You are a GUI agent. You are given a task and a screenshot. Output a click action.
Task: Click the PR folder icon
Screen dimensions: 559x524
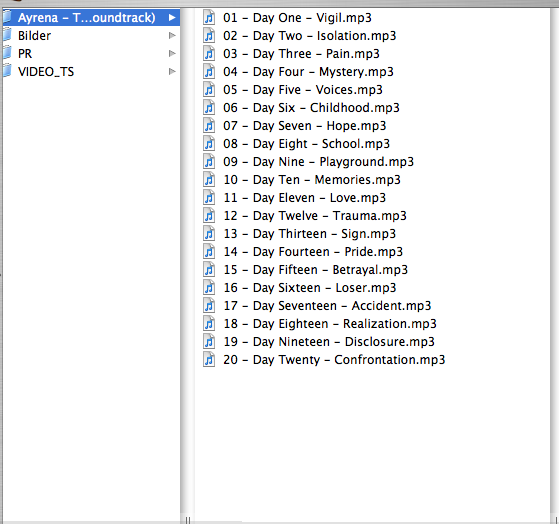[x=7, y=53]
